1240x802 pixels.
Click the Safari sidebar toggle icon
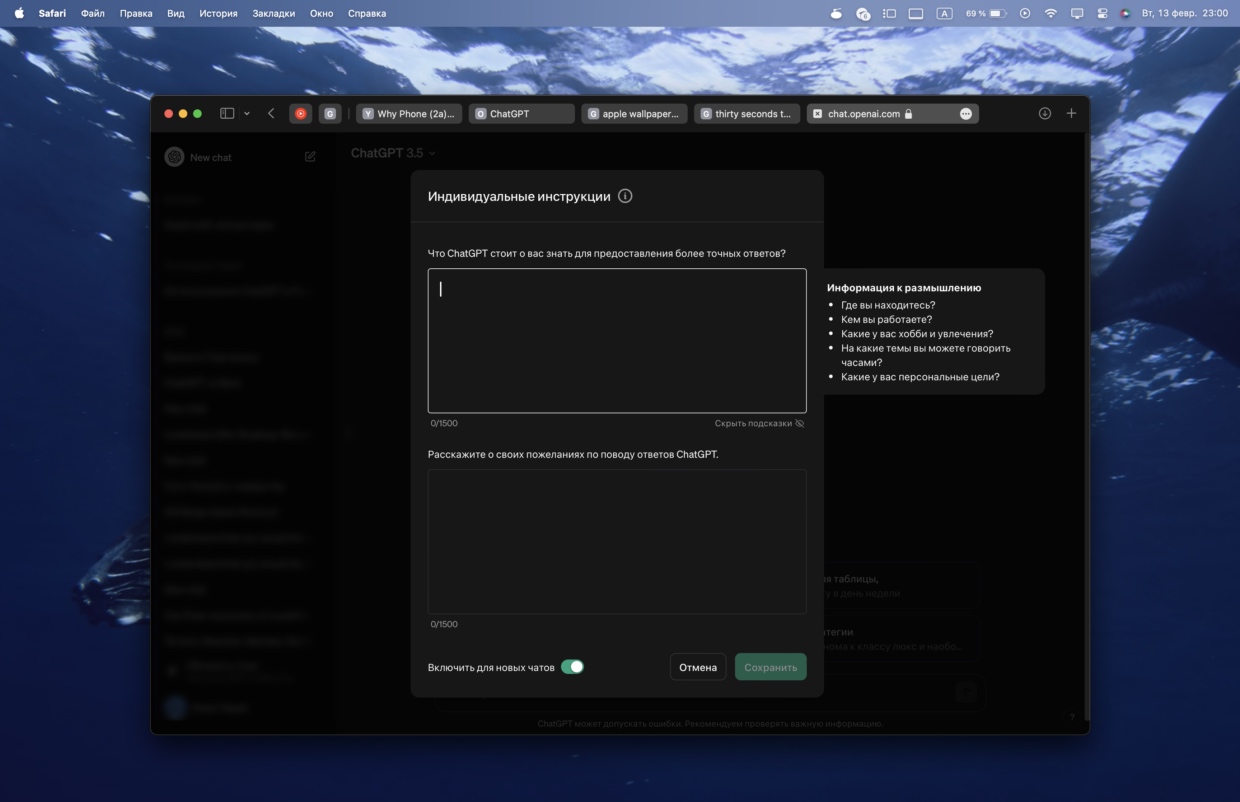coord(227,114)
